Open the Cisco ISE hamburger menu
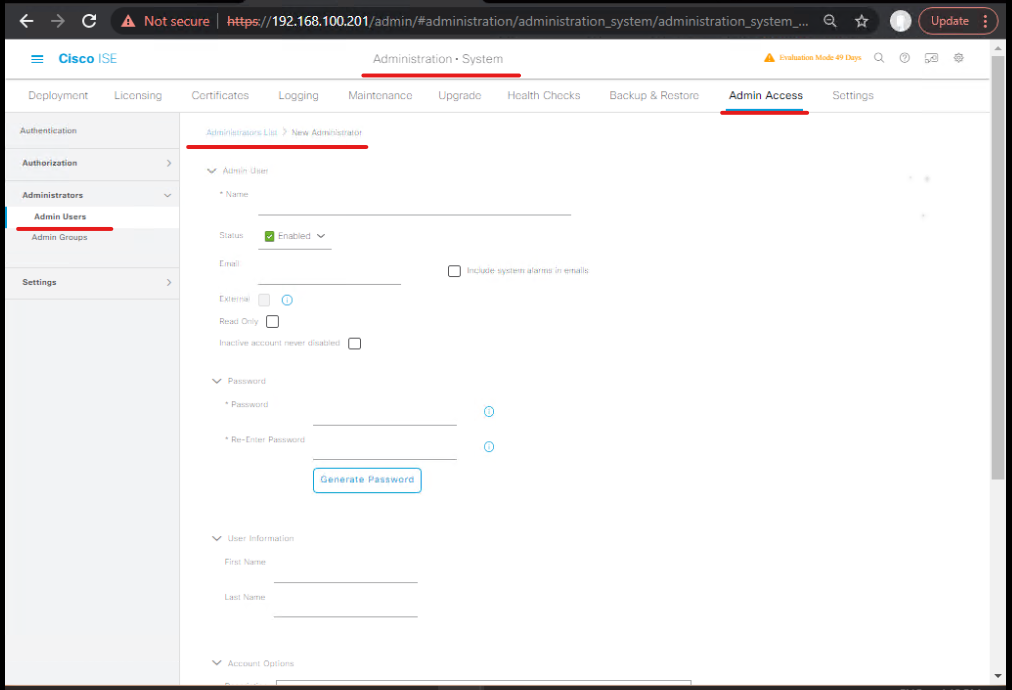 point(37,59)
